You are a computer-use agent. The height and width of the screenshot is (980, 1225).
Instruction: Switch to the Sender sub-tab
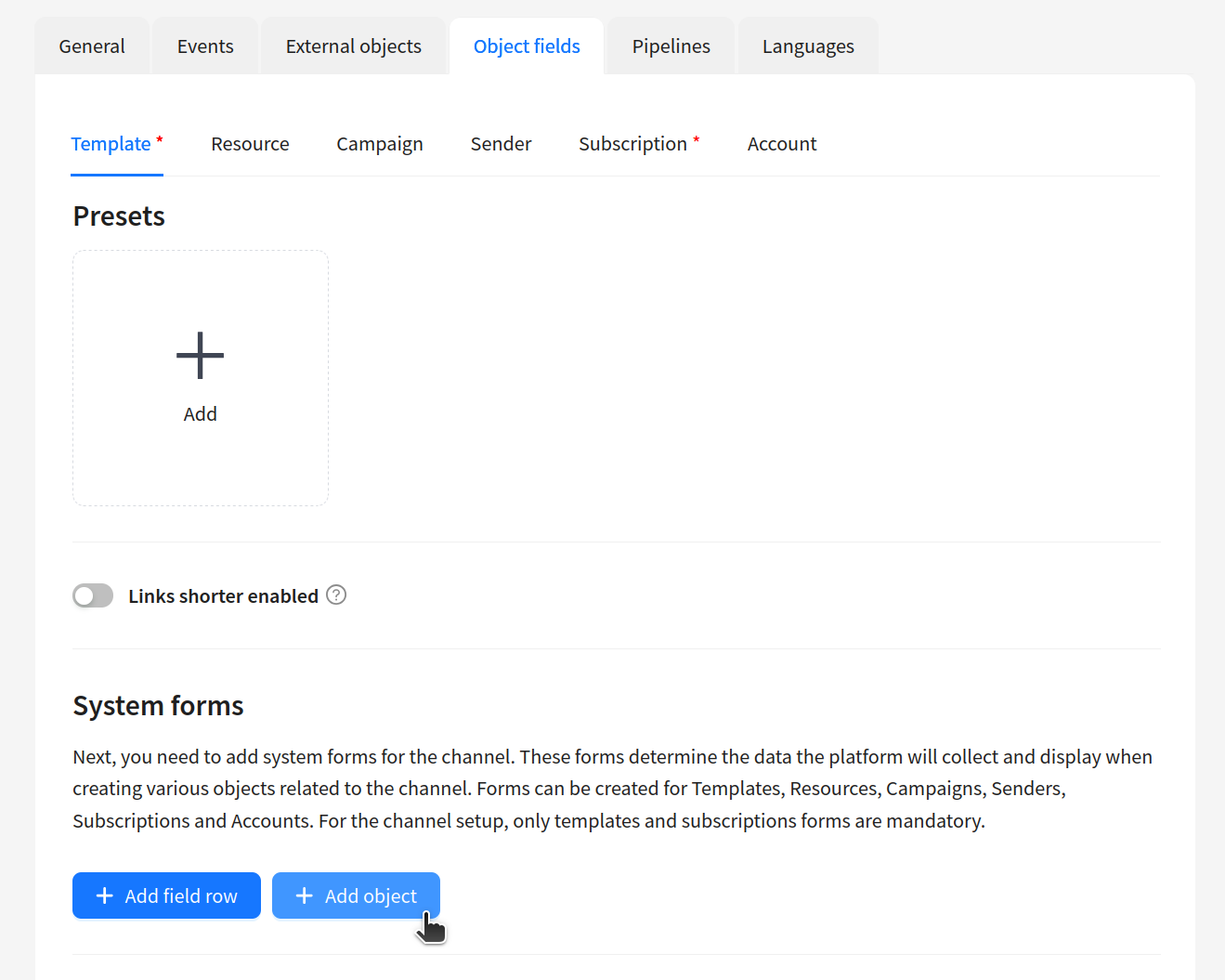501,144
